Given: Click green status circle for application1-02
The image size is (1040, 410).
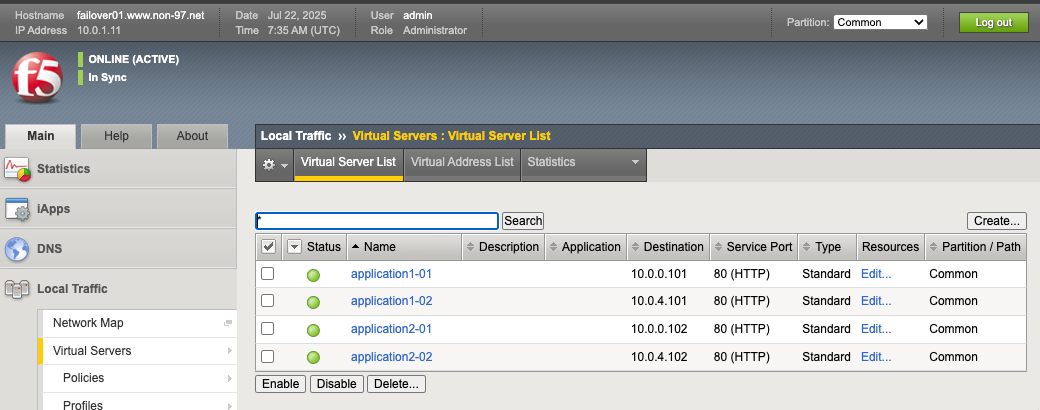Looking at the screenshot, I should coord(313,302).
